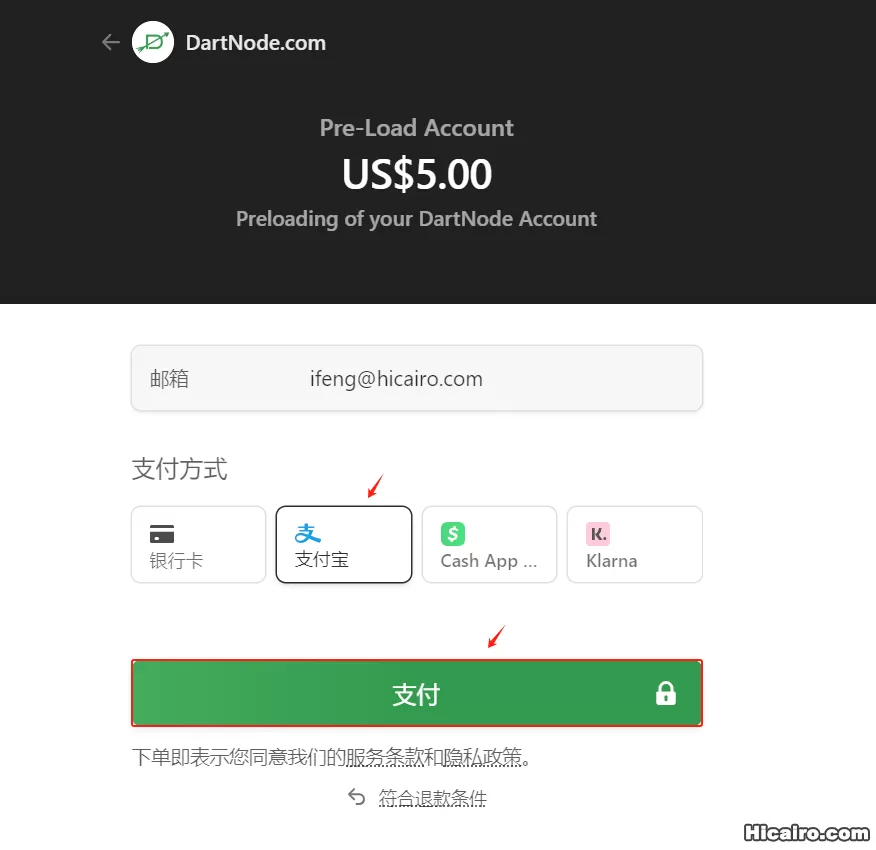The width and height of the screenshot is (876, 850).
Task: Click the back arrow icon
Action: [x=111, y=42]
